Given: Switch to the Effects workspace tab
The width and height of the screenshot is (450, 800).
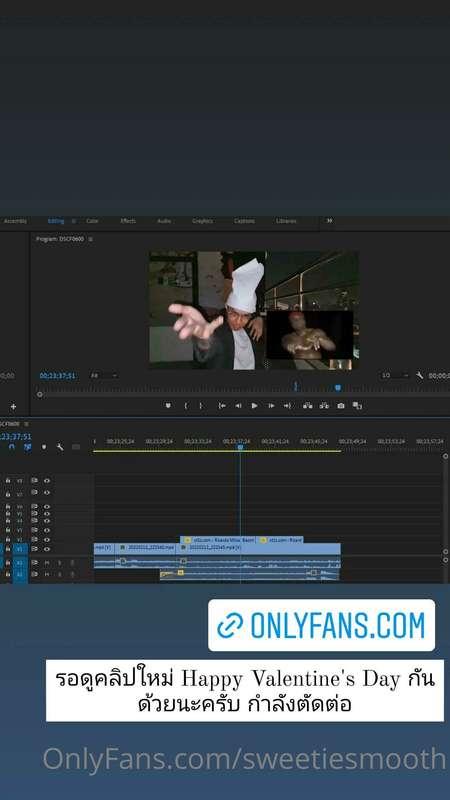Looking at the screenshot, I should [x=128, y=221].
